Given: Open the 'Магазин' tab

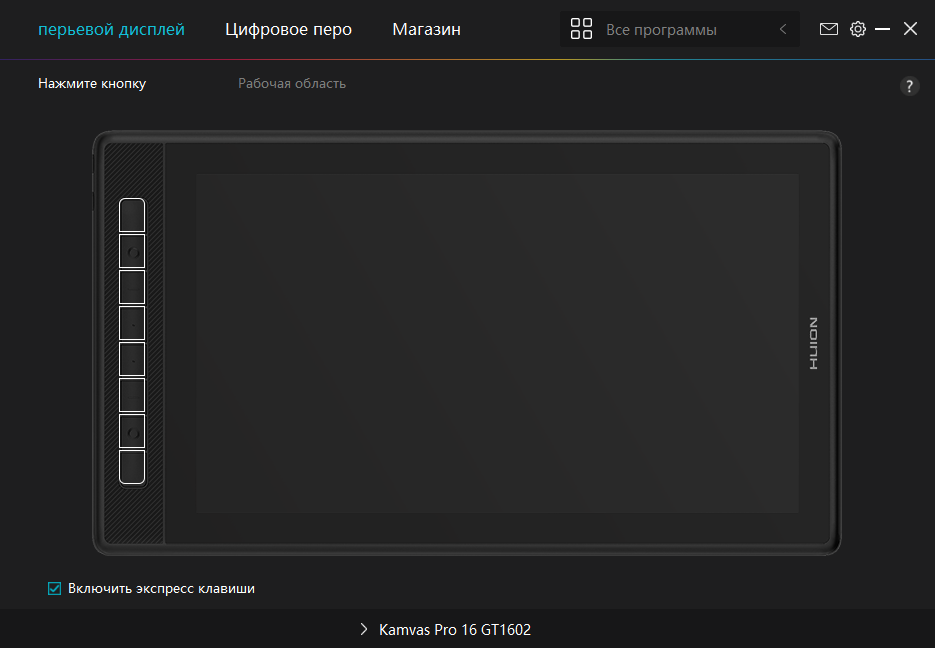Looking at the screenshot, I should 426,29.
